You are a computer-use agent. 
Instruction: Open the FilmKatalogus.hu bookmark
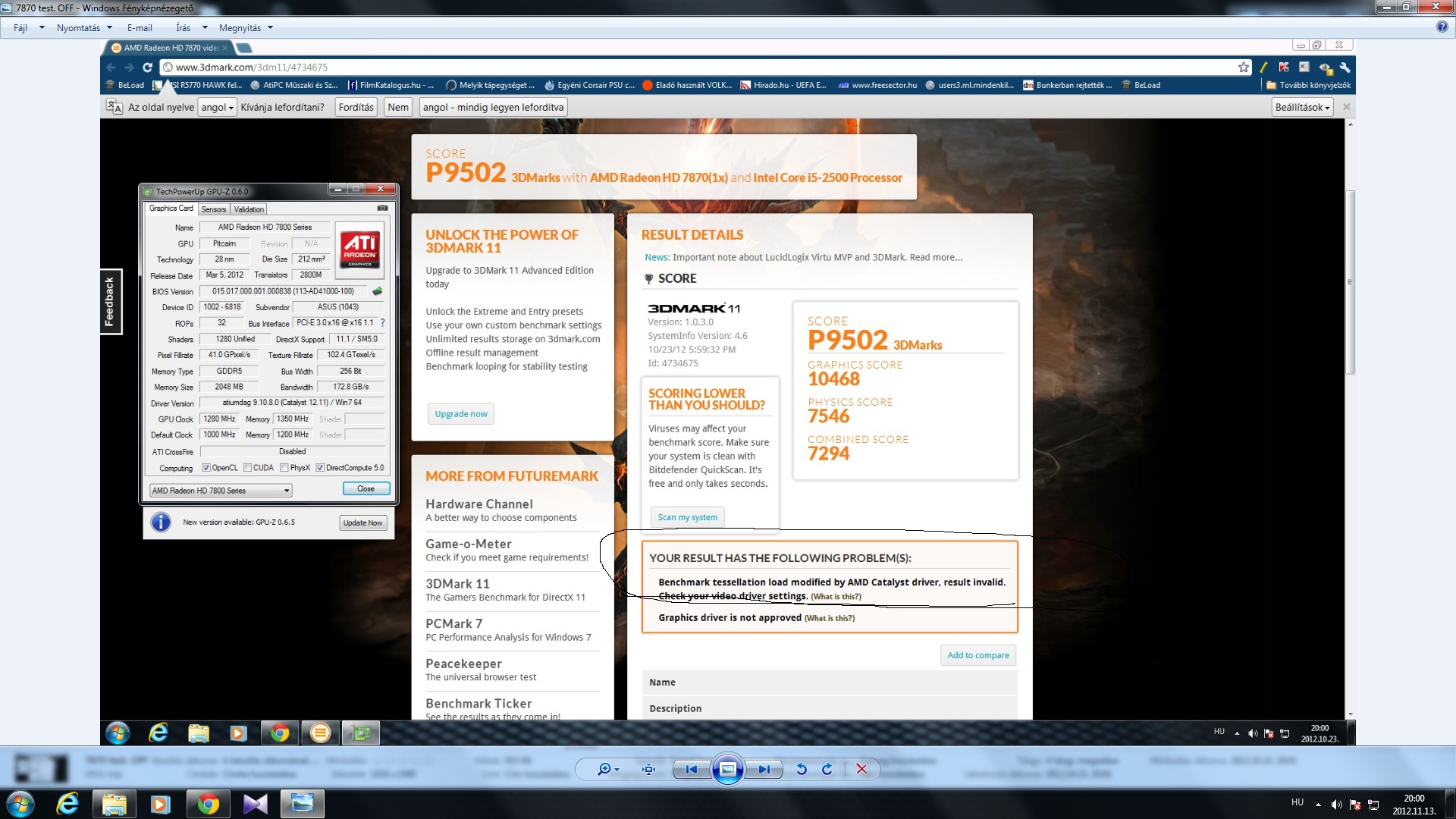tap(391, 85)
